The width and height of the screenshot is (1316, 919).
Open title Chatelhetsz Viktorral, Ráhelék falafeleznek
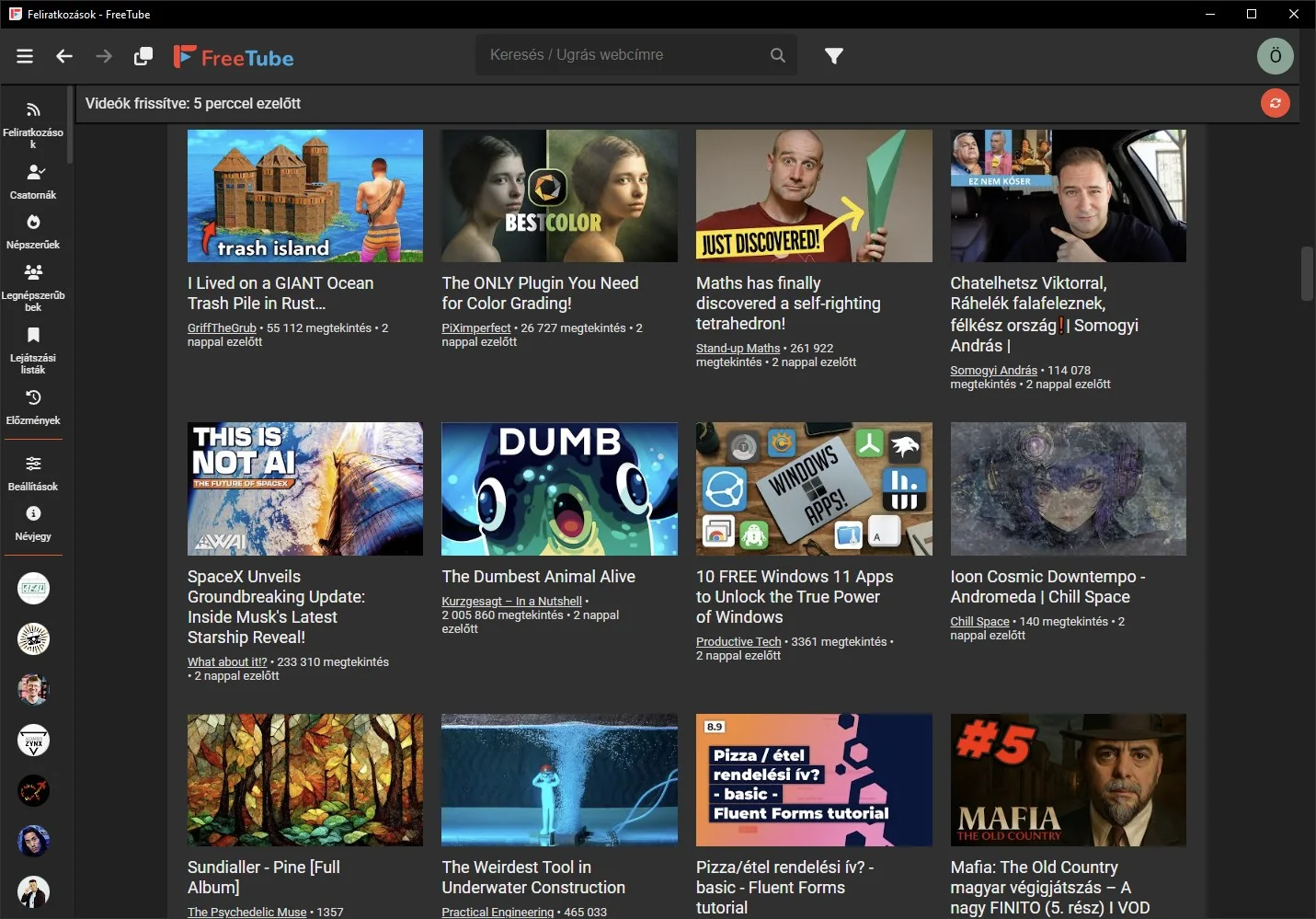[x=1045, y=315]
